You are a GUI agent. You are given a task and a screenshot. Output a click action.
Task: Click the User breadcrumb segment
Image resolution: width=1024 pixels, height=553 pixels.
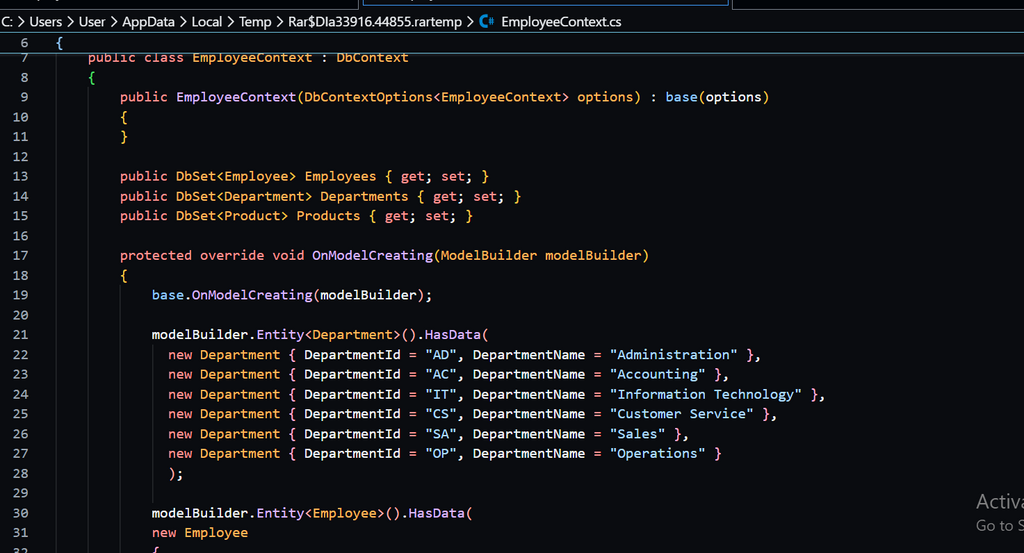click(92, 21)
